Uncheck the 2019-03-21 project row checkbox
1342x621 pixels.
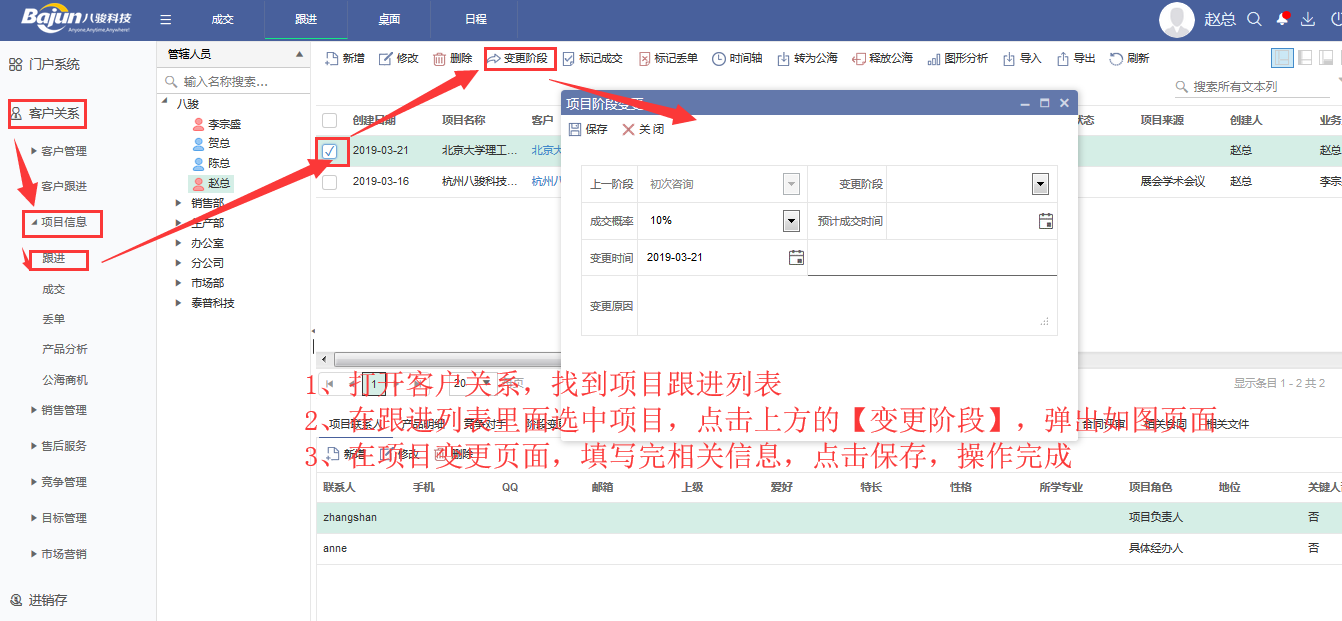pos(330,151)
